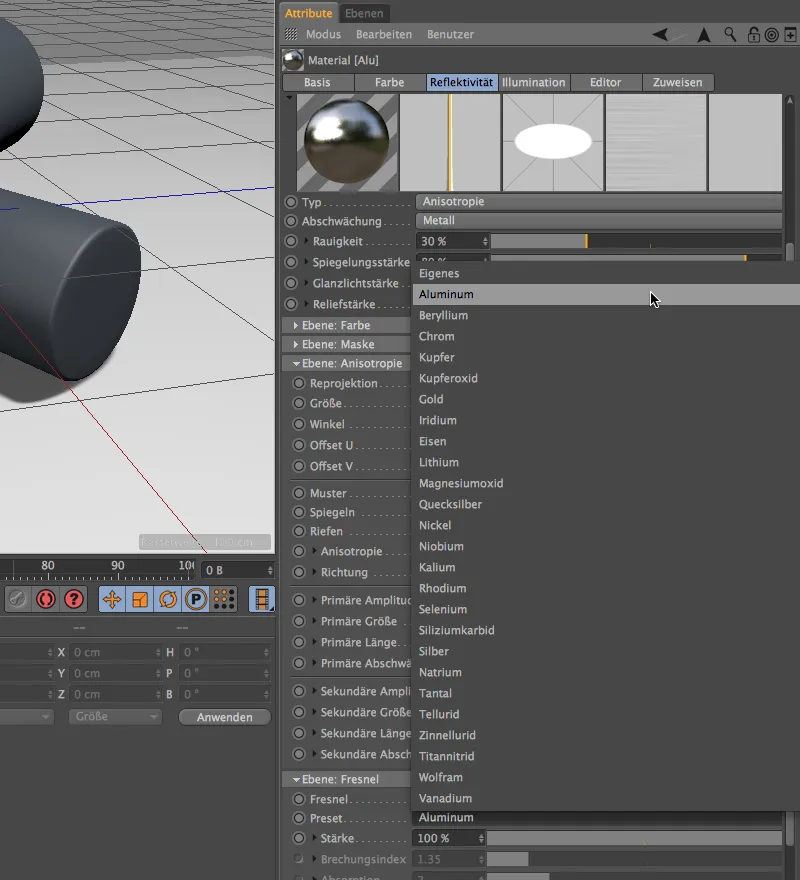Toggle the animation dot beside Rauigkeit
800x880 pixels.
pyautogui.click(x=291, y=241)
